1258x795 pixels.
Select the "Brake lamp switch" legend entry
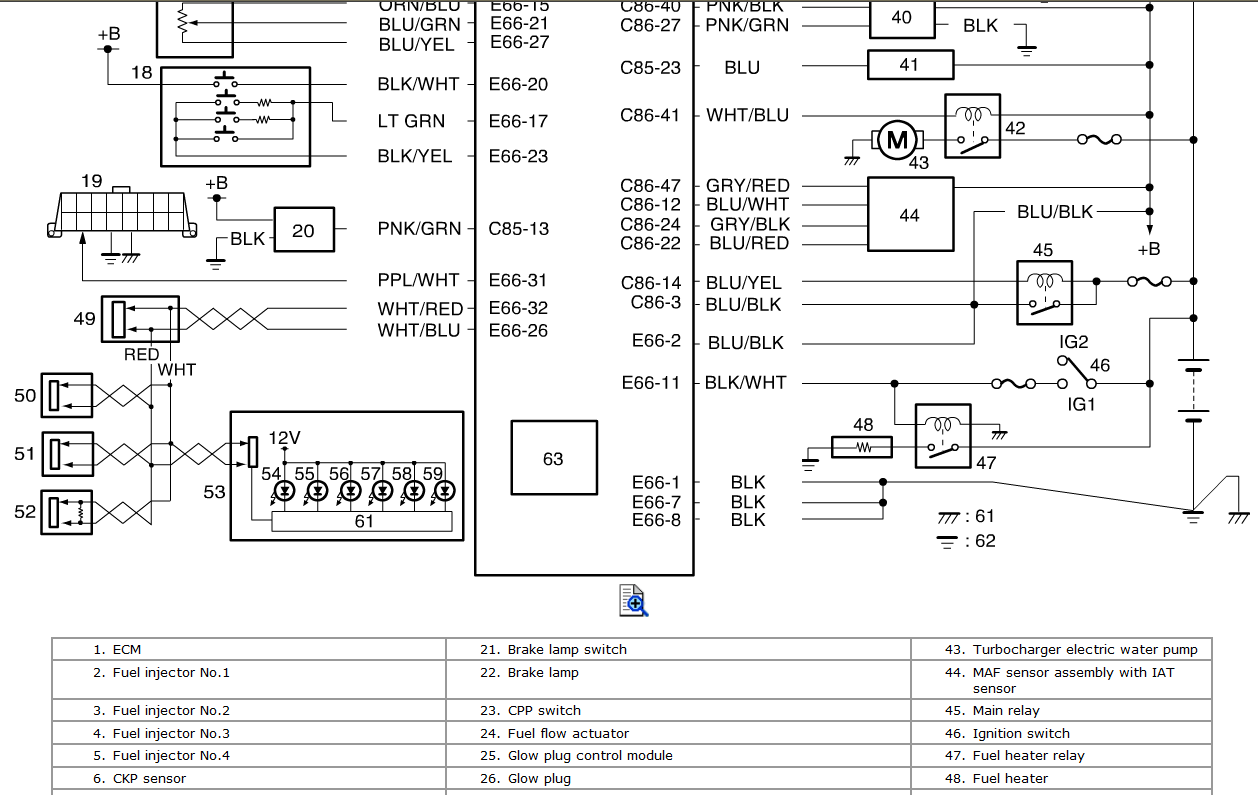[567, 649]
